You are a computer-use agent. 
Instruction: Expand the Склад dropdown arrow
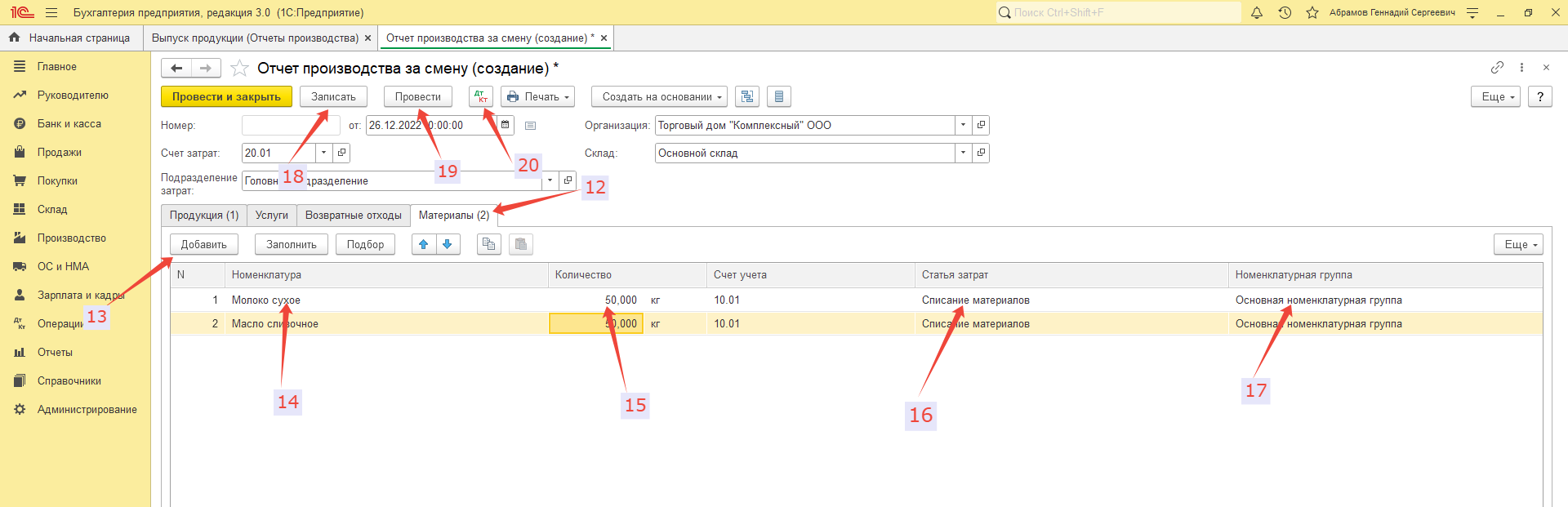point(964,153)
